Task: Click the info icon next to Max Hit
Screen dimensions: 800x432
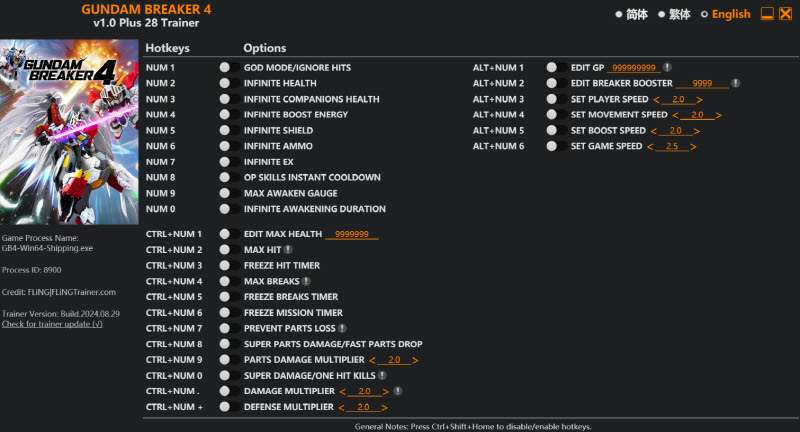Action: pyautogui.click(x=288, y=249)
